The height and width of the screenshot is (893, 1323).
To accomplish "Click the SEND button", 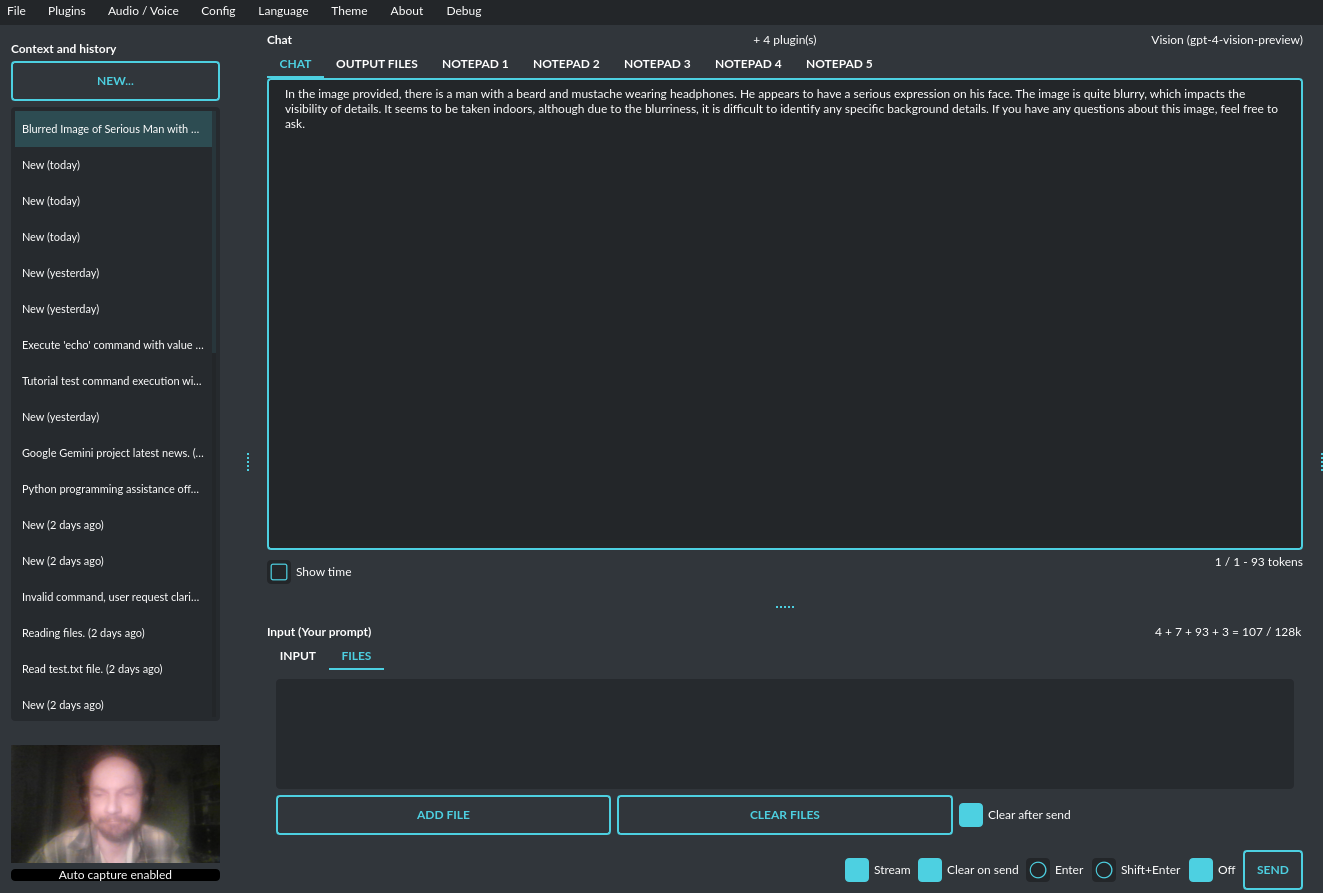I will tap(1272, 870).
